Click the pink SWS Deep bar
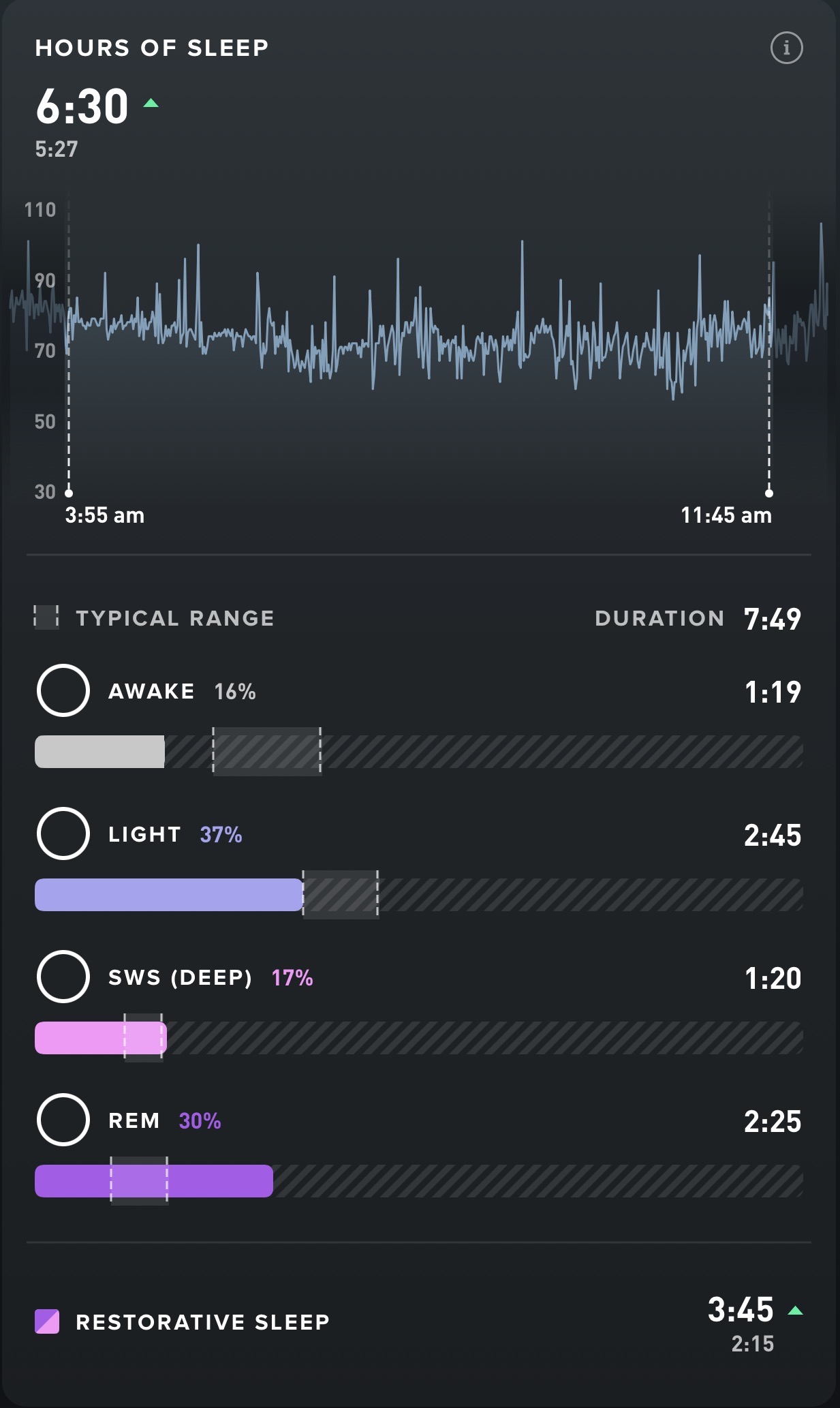Viewport: 840px width, 1408px height. [x=100, y=1038]
